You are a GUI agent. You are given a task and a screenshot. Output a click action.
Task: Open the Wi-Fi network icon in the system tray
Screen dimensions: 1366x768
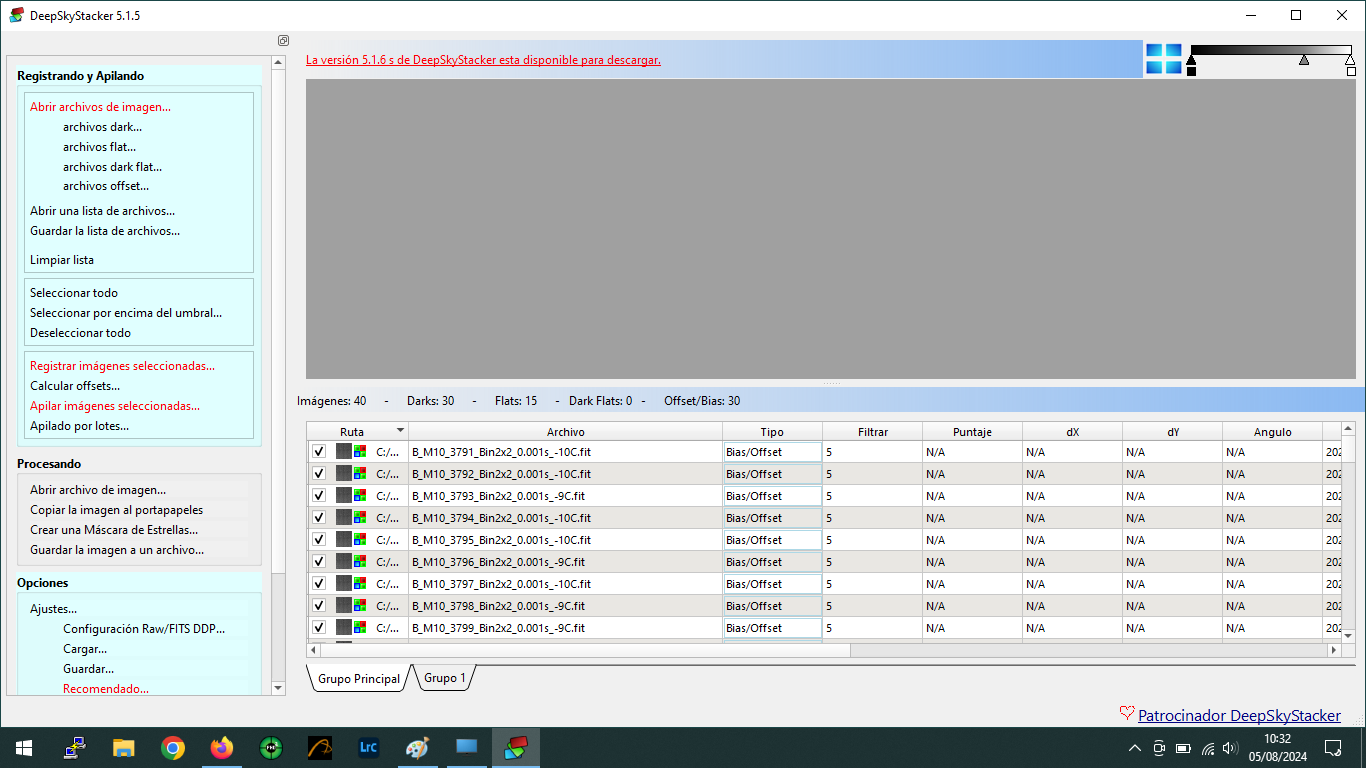pyautogui.click(x=1208, y=748)
